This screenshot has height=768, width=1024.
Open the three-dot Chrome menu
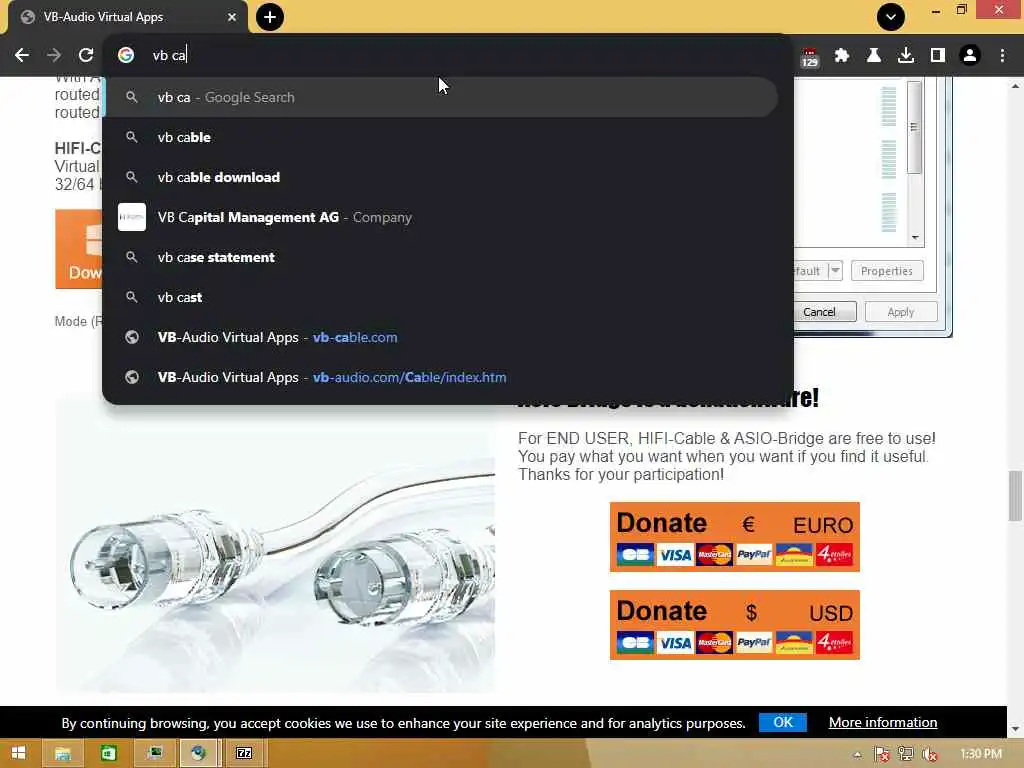coord(1002,56)
